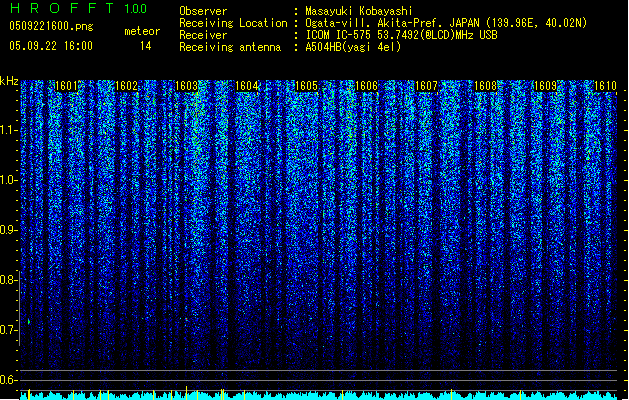Click the 1609 time marker

pos(546,86)
